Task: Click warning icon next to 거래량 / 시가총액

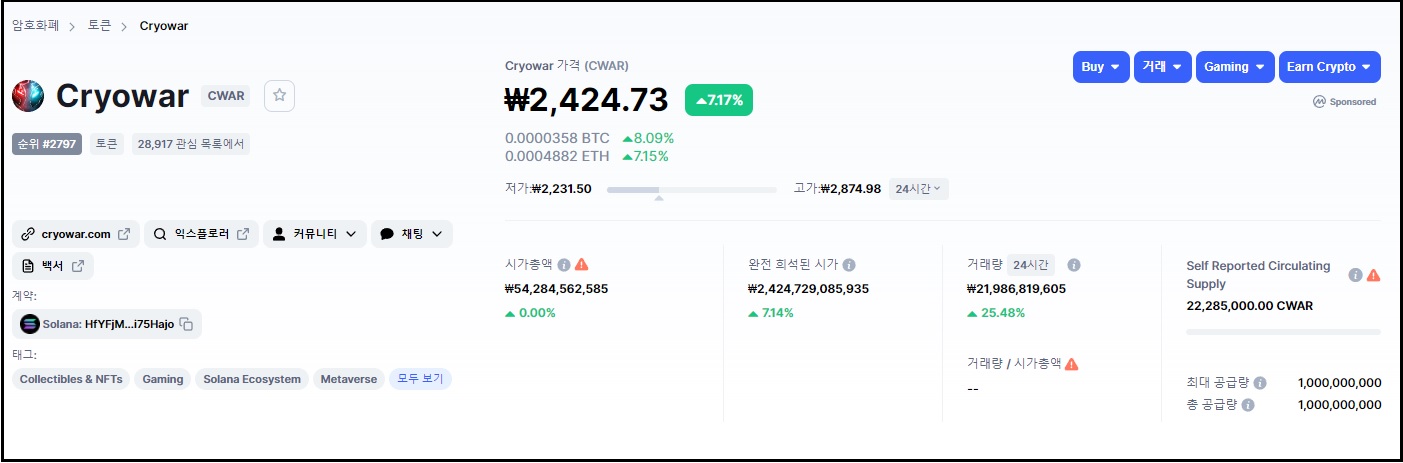Action: (x=1072, y=364)
